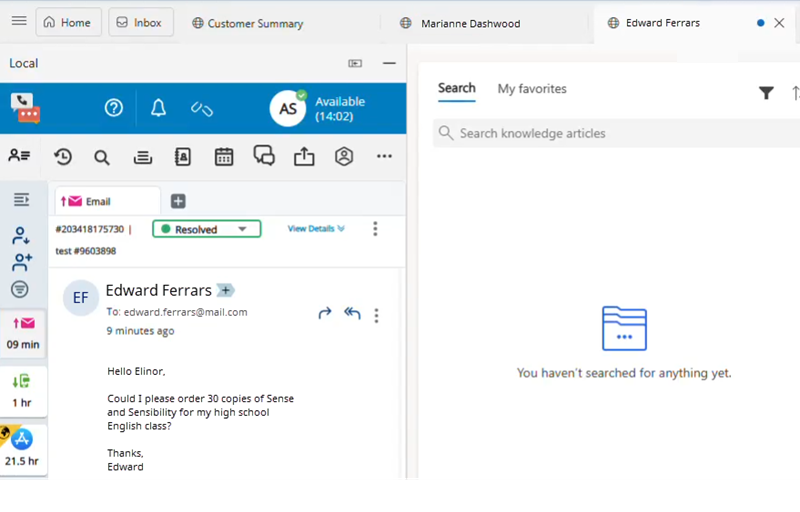
Task: Open the toolbar more options ellipsis
Action: point(384,157)
